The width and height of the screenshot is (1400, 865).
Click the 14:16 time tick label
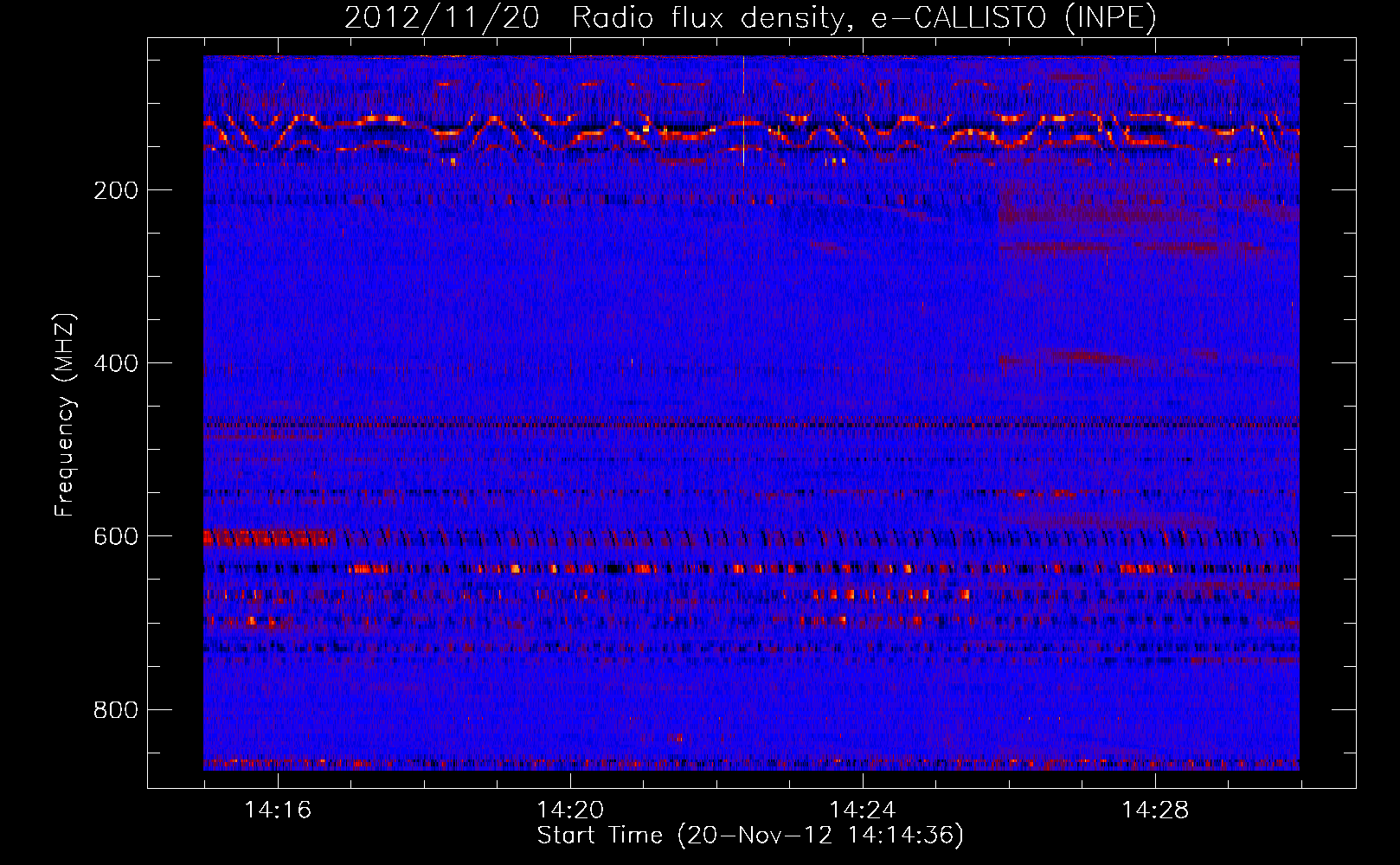pos(278,811)
